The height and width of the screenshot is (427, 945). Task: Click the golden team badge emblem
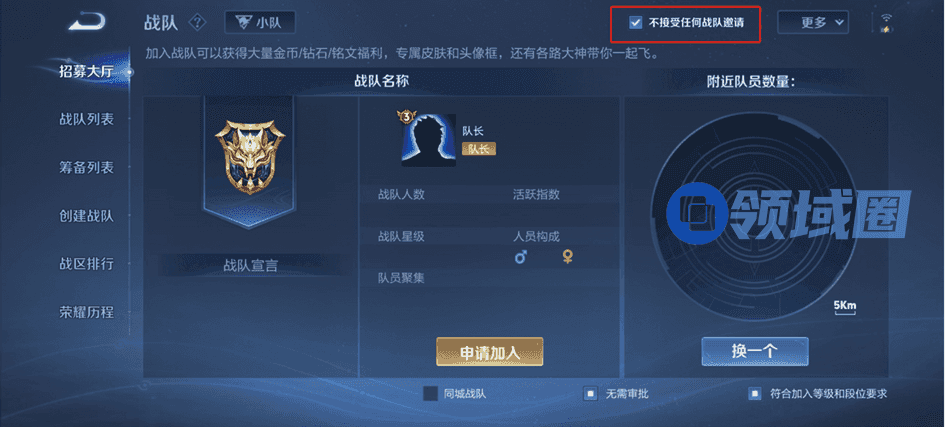(x=249, y=158)
